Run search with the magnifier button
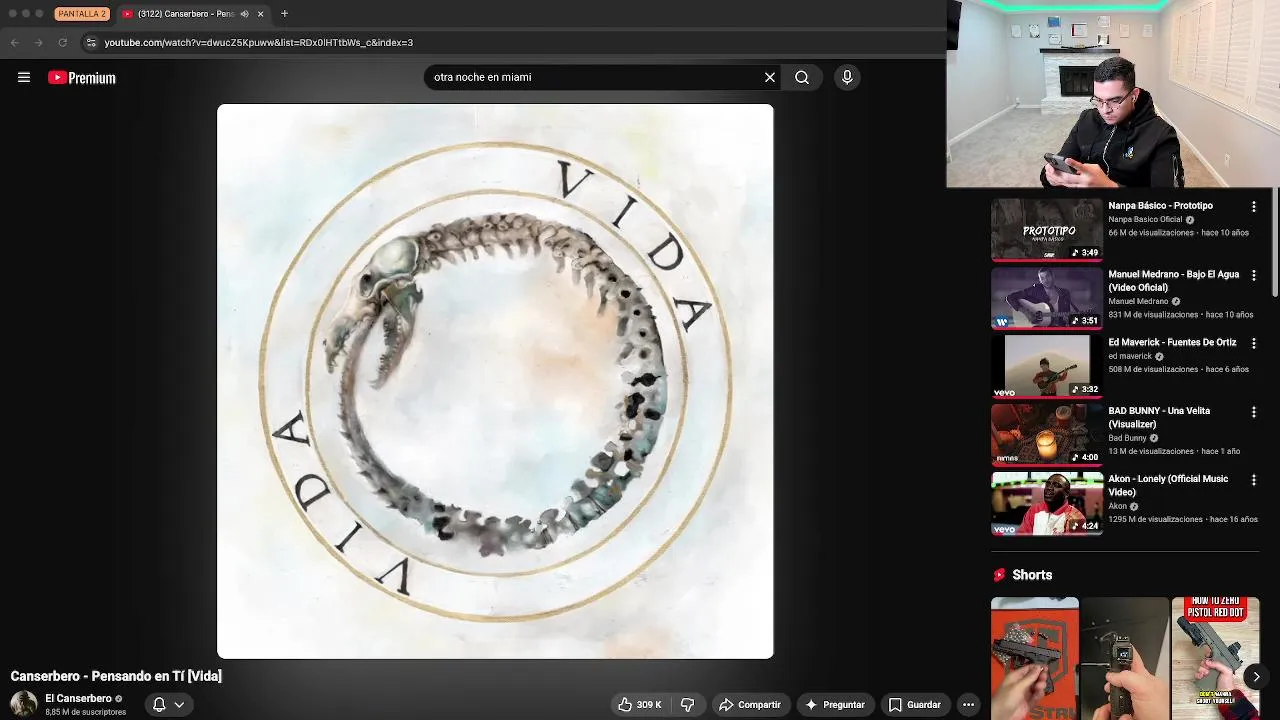This screenshot has width=1280, height=720. coord(802,77)
